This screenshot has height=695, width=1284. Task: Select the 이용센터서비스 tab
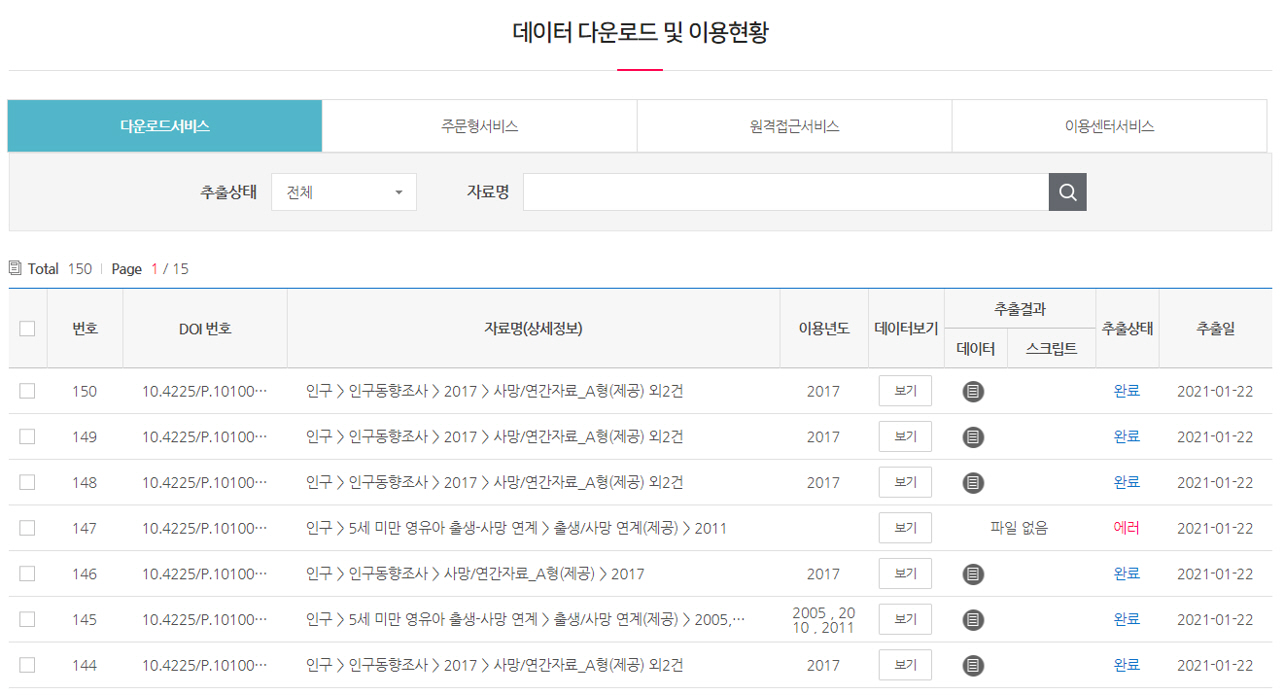[x=1111, y=125]
